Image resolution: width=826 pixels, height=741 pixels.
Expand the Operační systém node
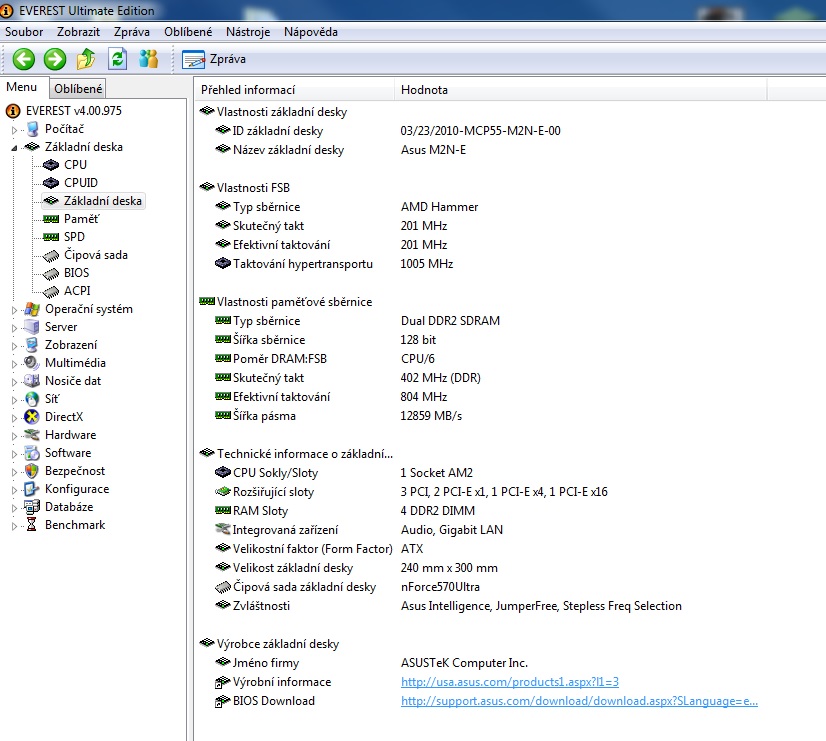(14, 310)
